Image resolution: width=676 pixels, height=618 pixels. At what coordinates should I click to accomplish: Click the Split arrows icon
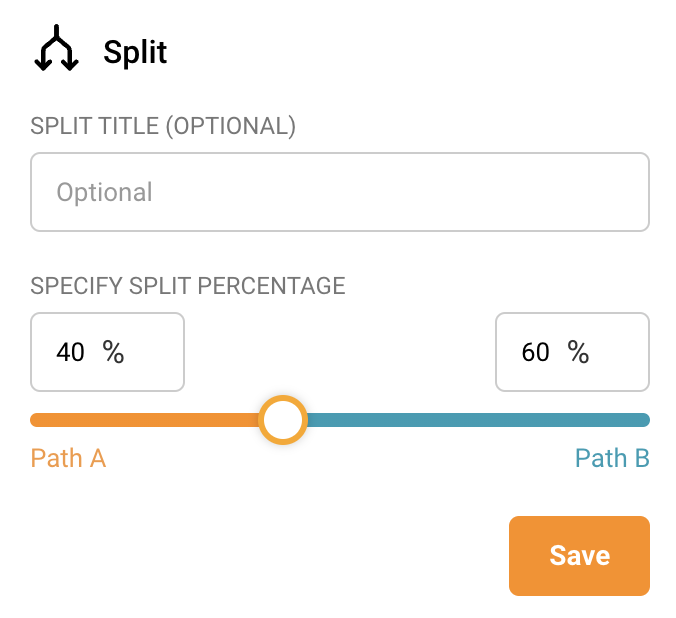[56, 52]
